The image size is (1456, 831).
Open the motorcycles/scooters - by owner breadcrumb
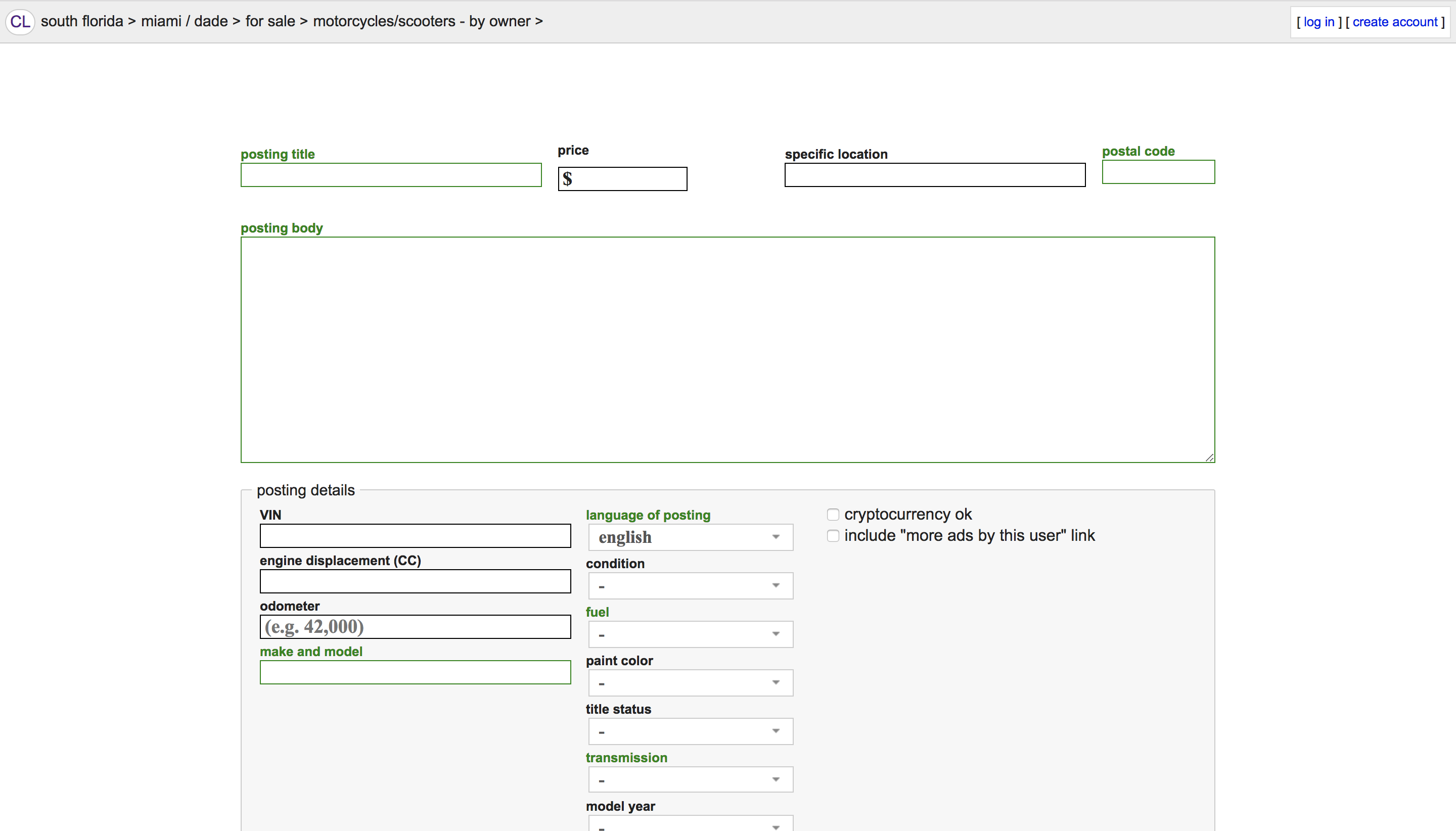(x=421, y=21)
